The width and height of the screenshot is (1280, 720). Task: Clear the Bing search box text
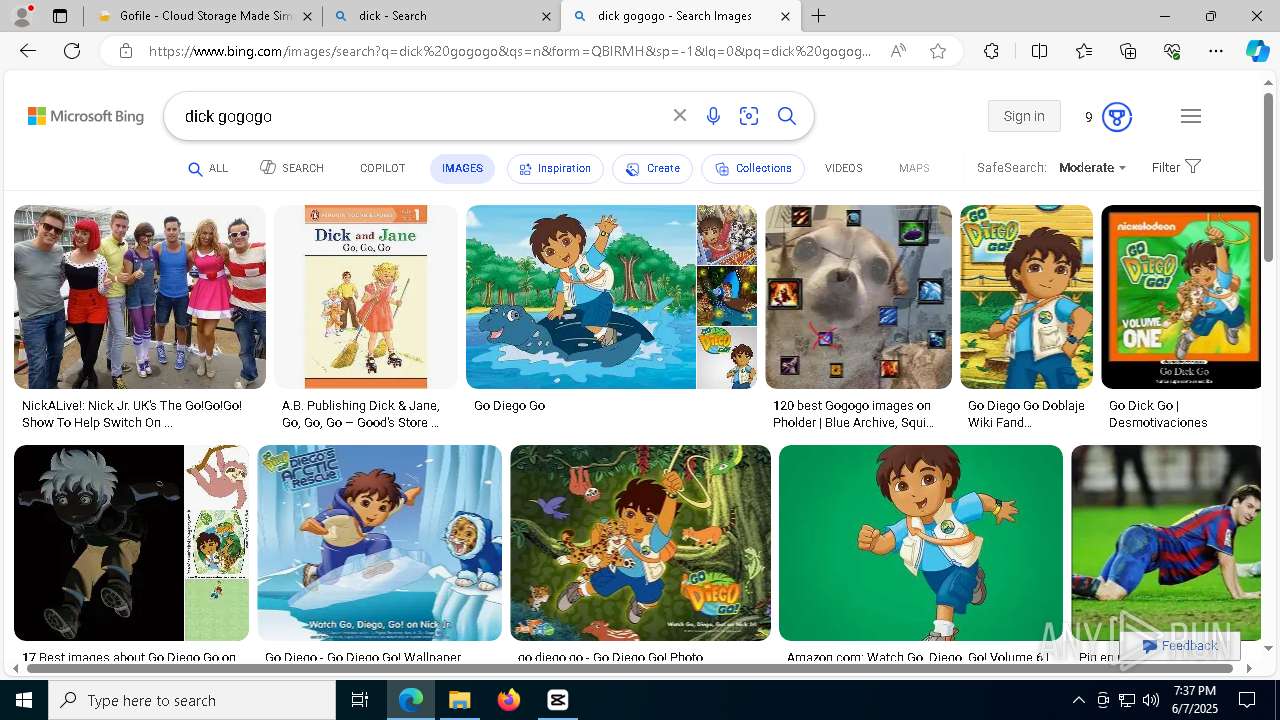point(680,116)
